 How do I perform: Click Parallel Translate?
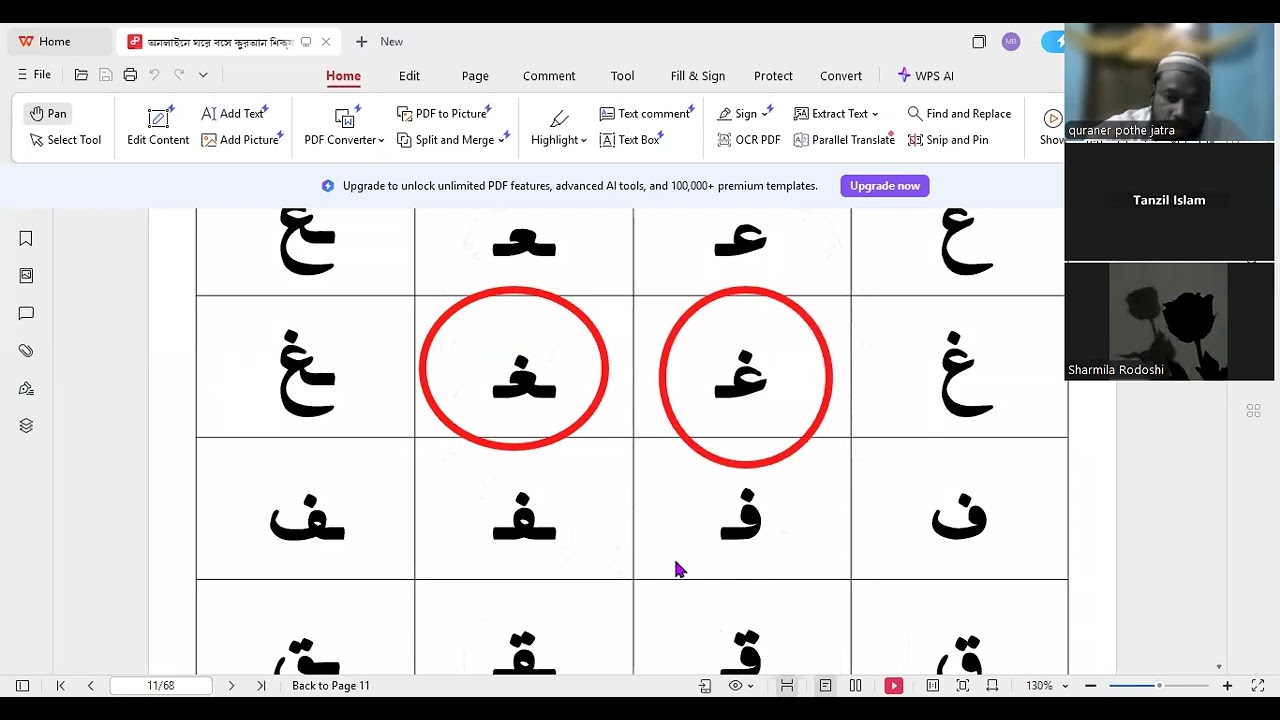844,140
